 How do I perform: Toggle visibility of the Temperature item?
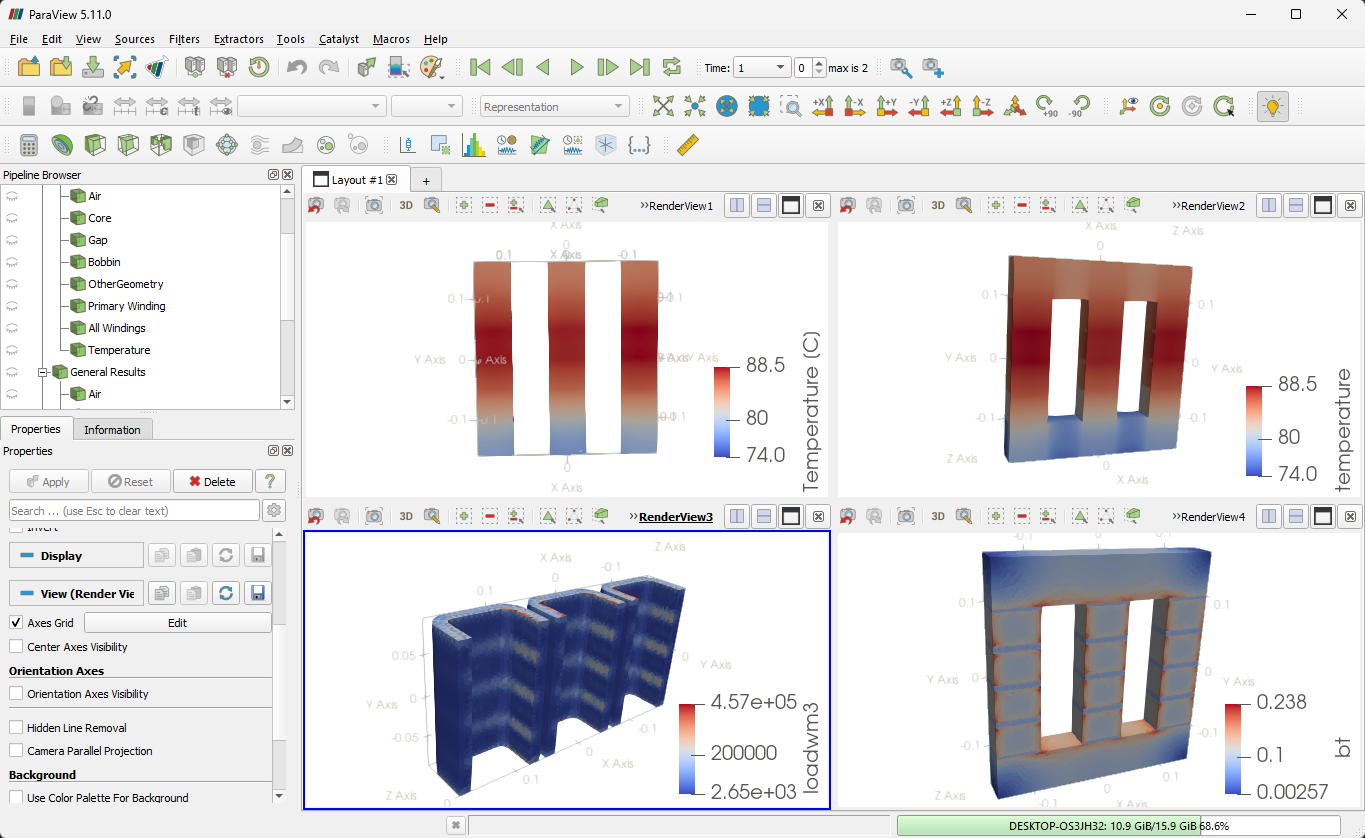[13, 350]
